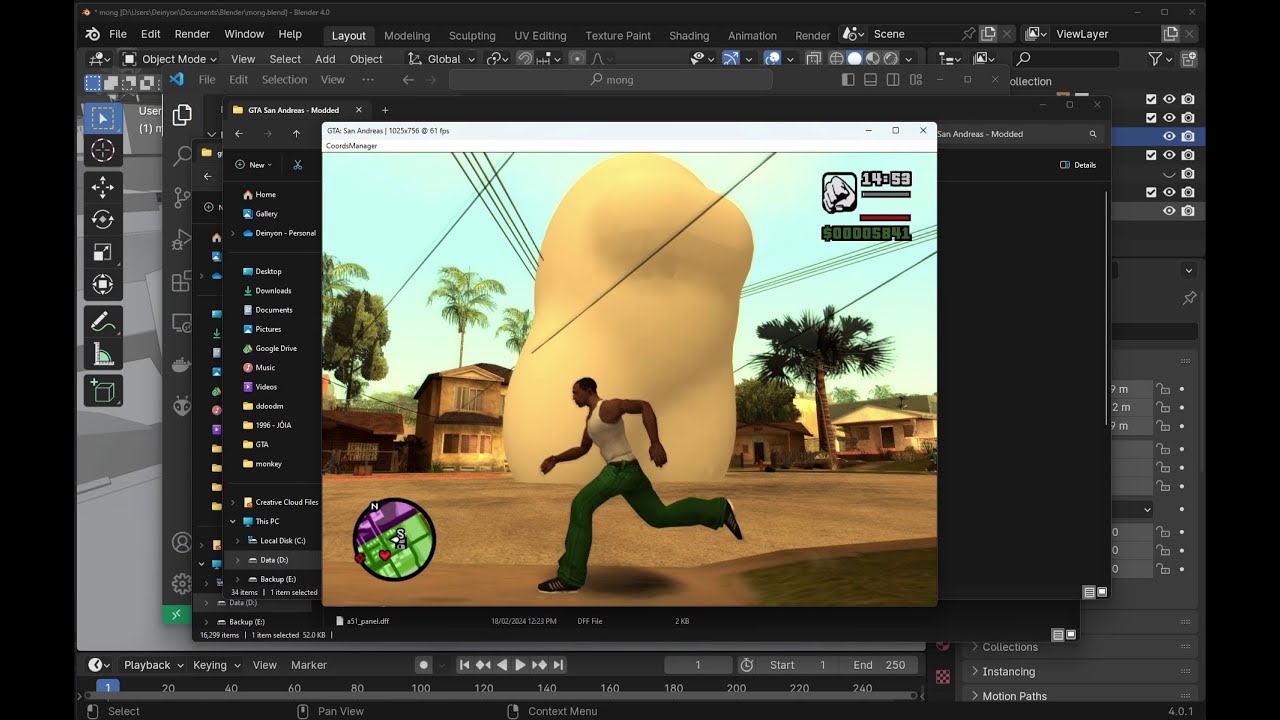Open Blender's Window menu
Screen dimensions: 1280x720
pos(244,34)
